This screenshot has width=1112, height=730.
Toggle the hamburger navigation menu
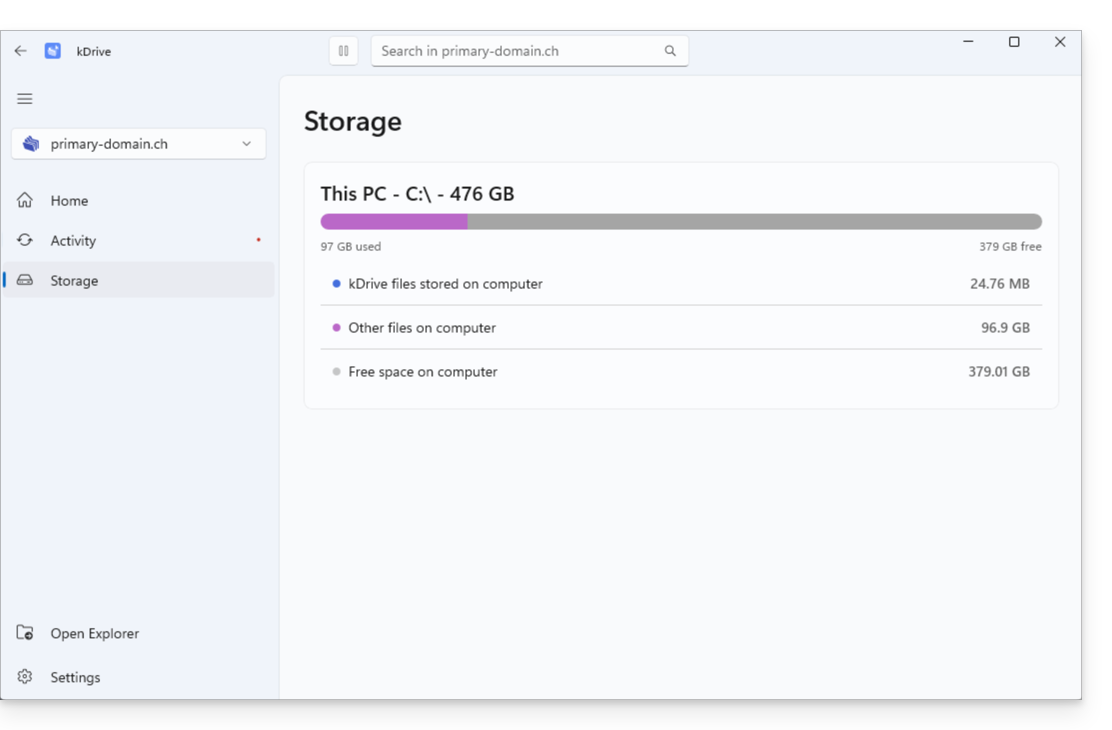pos(25,99)
